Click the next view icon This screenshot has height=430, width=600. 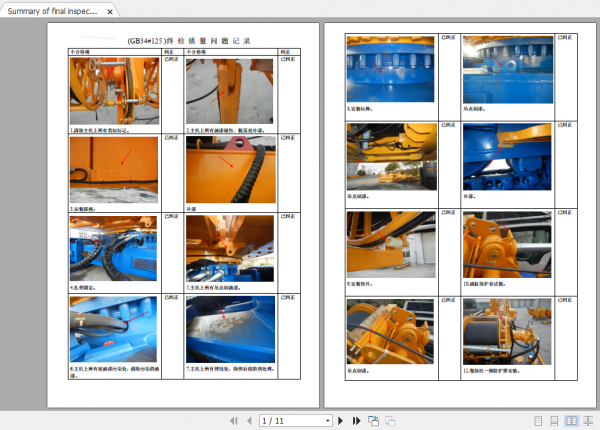[x=390, y=421]
